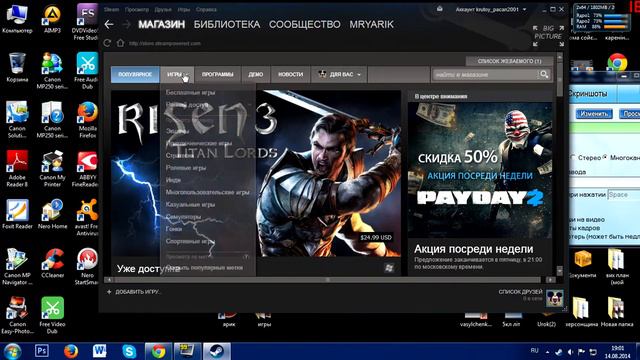The height and width of the screenshot is (360, 640).
Task: Open the Windows Start menu orb
Action: [12, 351]
